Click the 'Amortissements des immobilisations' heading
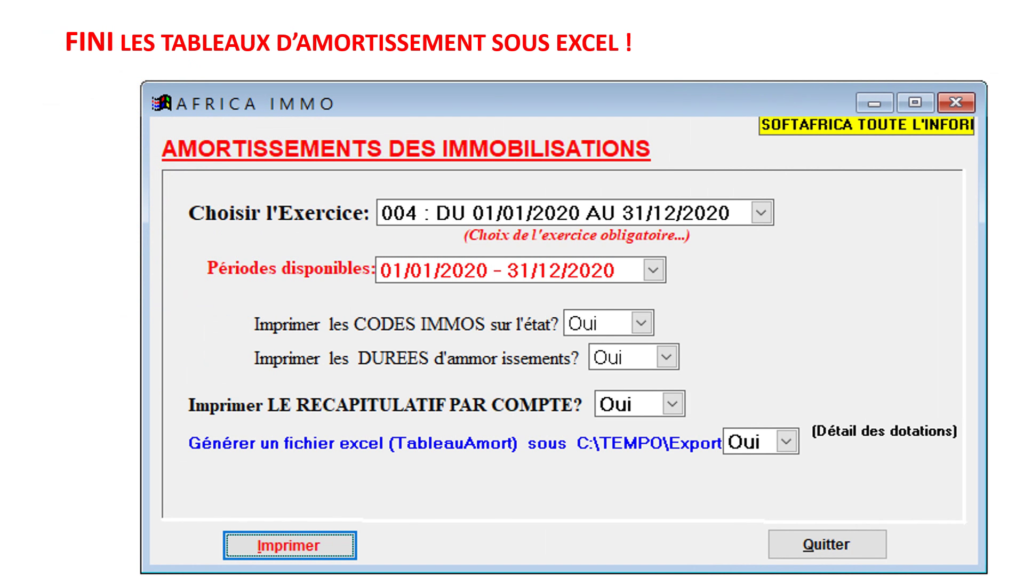This screenshot has width=1024, height=576. click(406, 149)
